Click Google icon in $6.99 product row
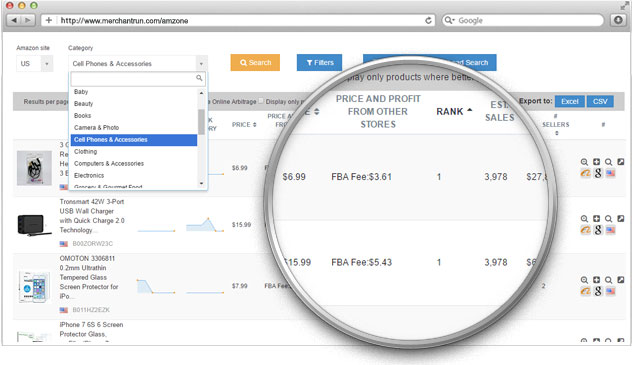 point(598,173)
